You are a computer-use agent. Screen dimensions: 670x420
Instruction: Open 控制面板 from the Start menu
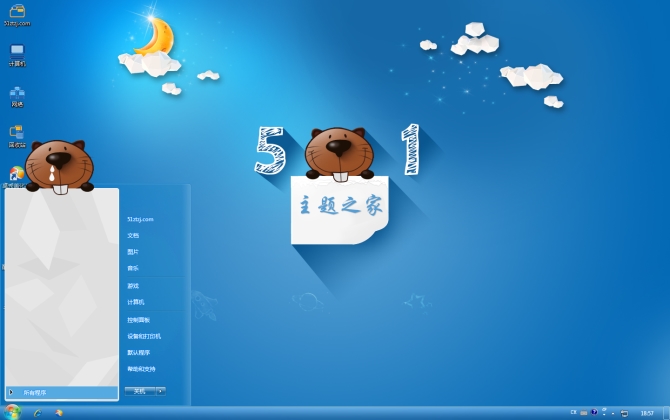pos(138,319)
